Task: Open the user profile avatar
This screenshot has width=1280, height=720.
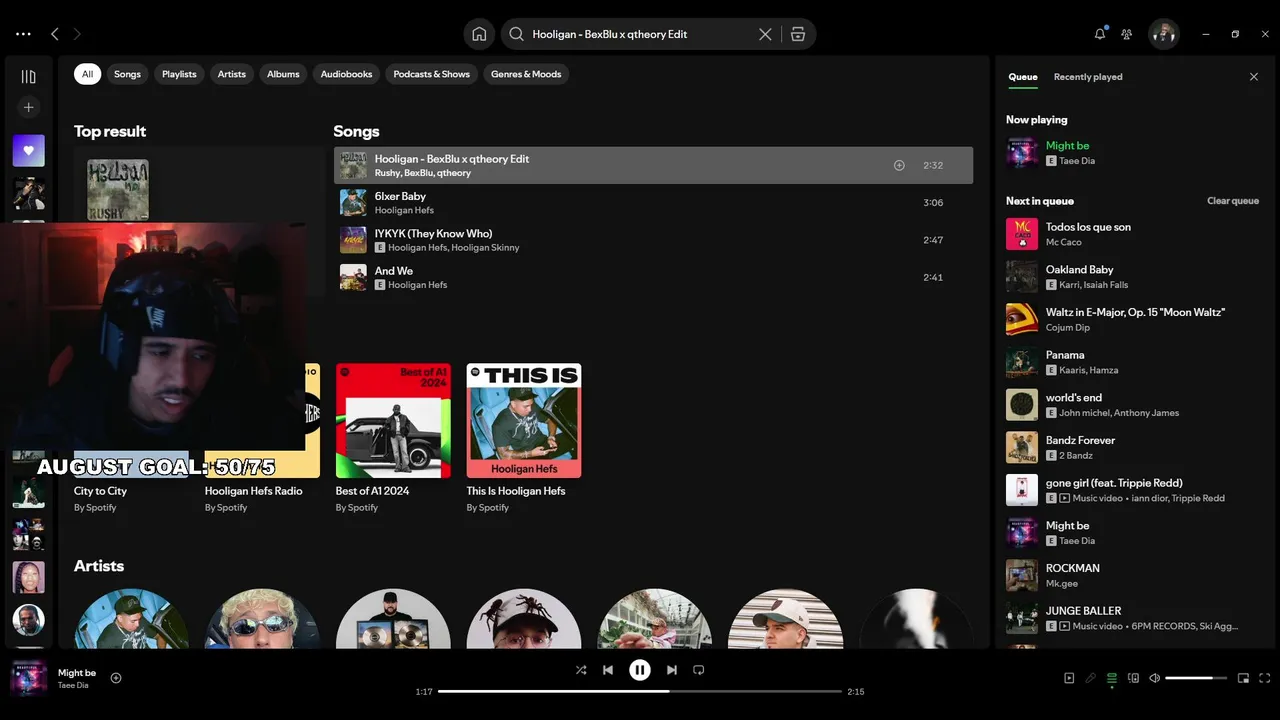Action: click(x=1163, y=34)
